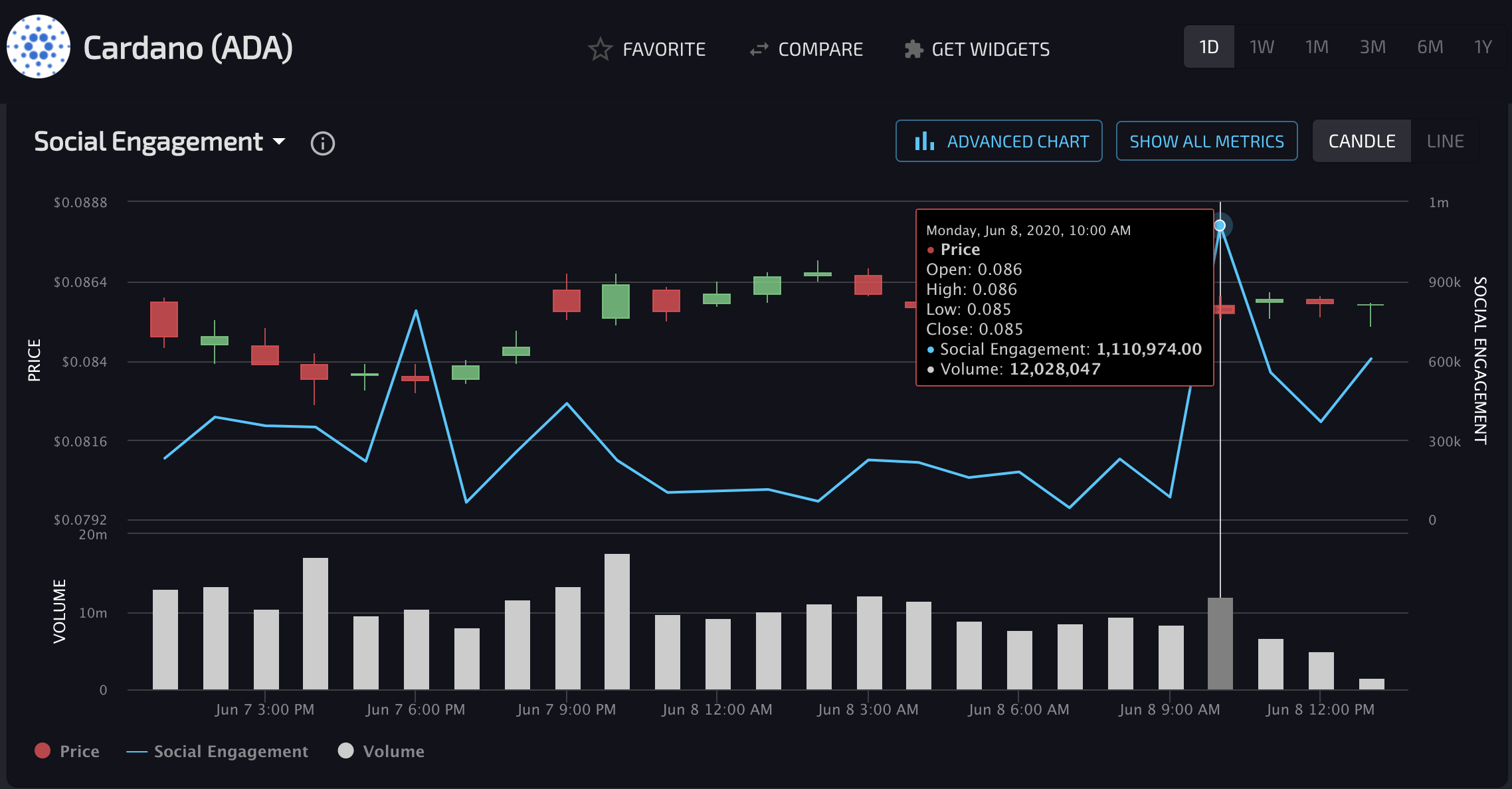Click the Compare arrows icon
1512x789 pixels.
[x=759, y=49]
